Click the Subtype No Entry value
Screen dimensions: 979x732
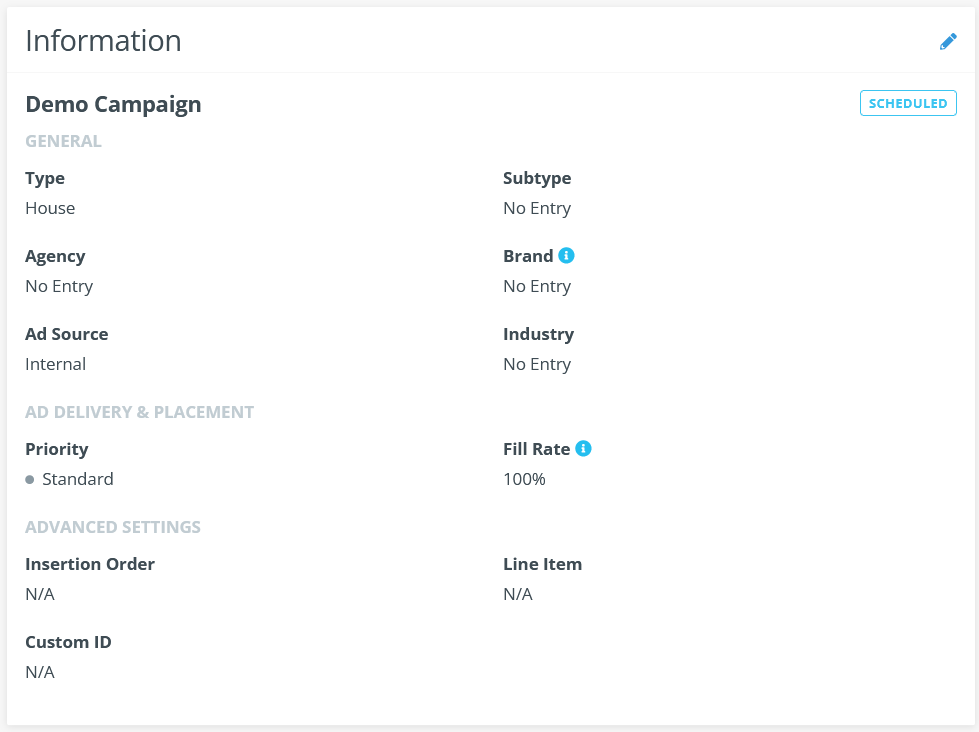pos(537,209)
